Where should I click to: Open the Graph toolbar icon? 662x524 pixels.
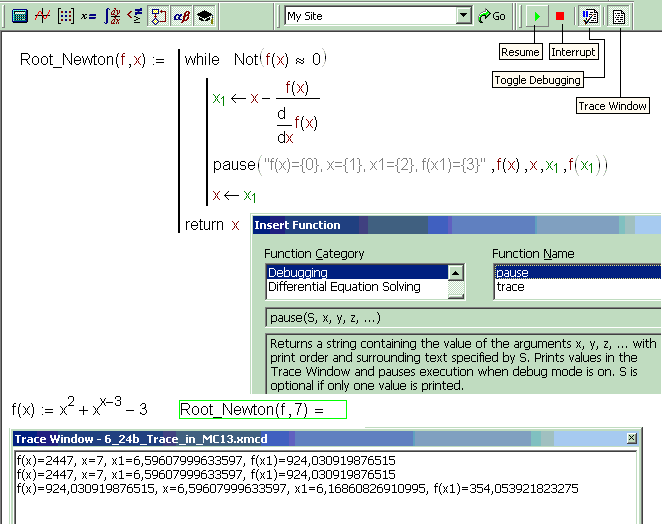(x=43, y=16)
